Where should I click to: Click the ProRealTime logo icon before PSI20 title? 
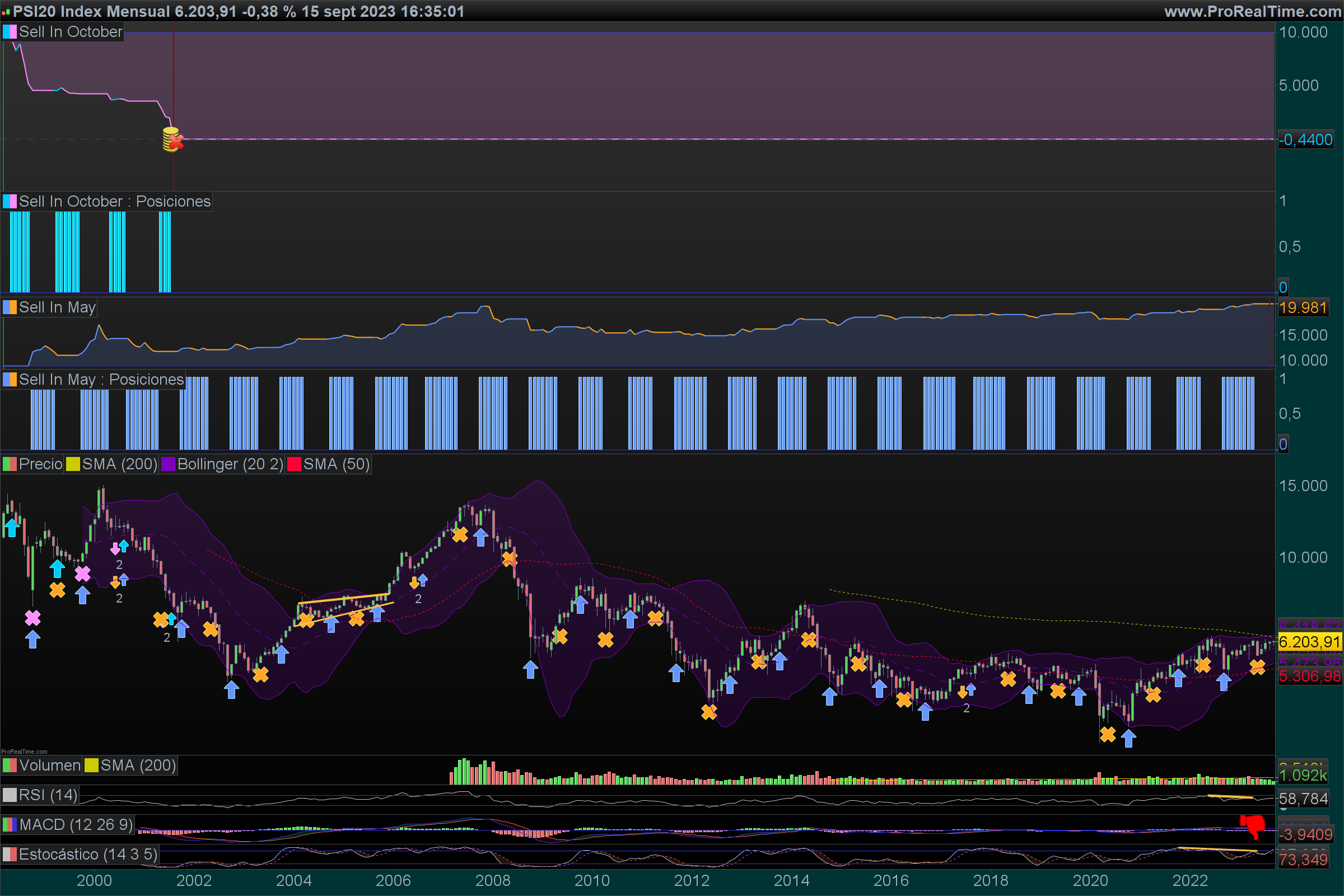click(x=6, y=11)
